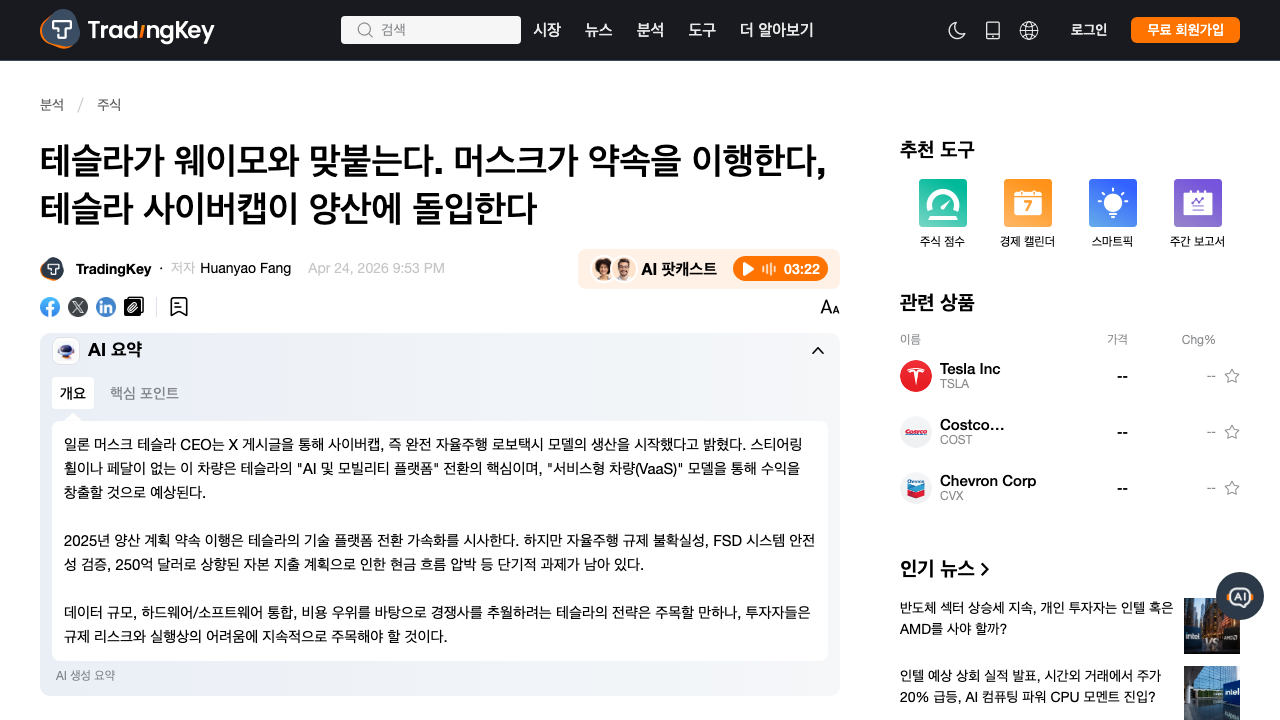
Task: Open Chevron Corp CVX stock
Action: 988,488
